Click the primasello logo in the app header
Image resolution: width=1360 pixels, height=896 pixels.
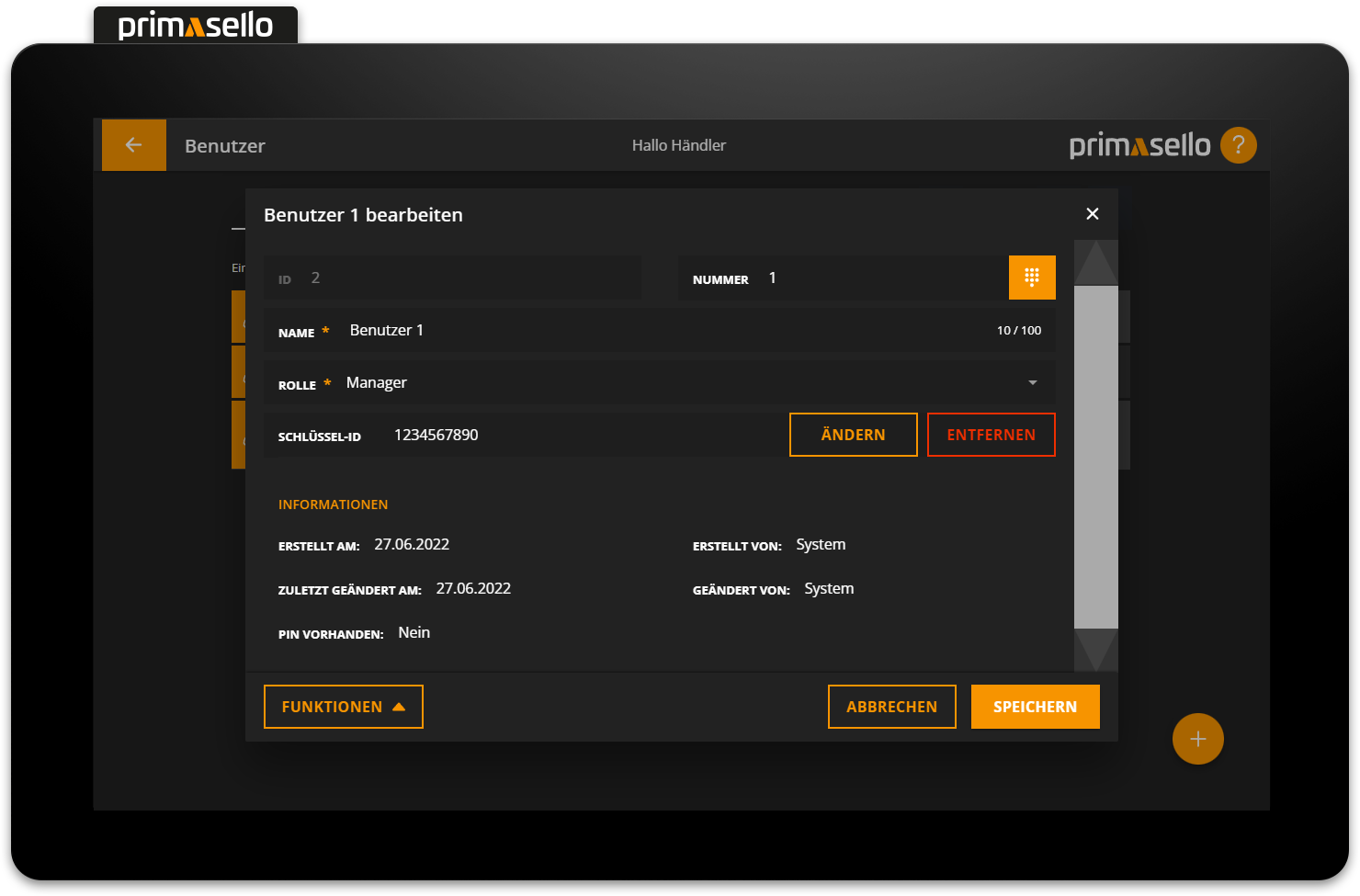point(1139,144)
